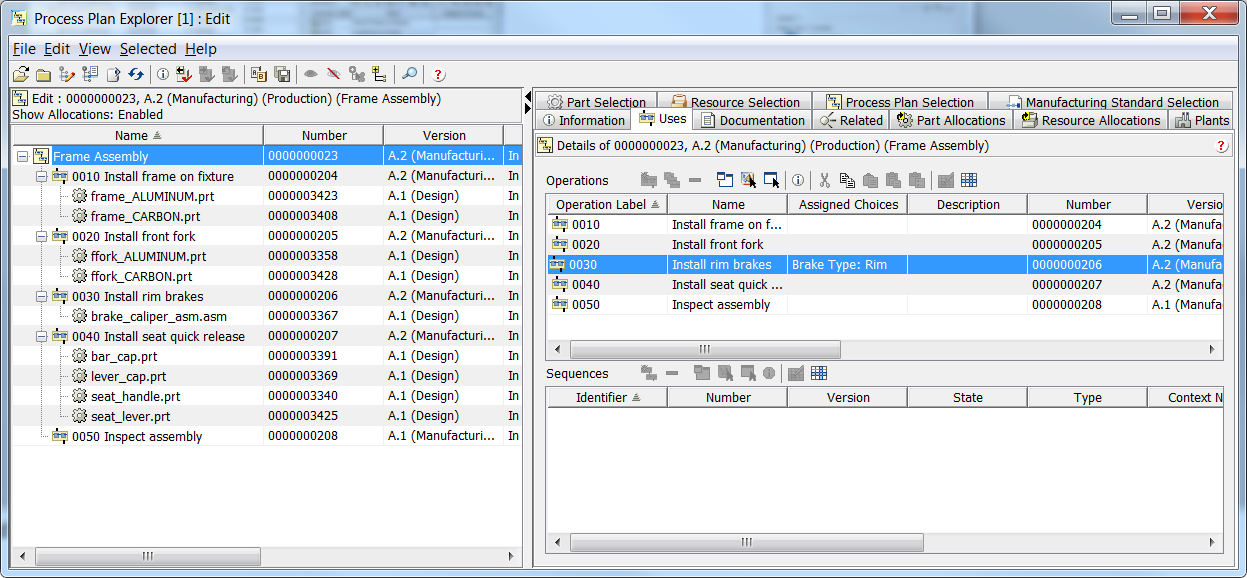Click the open folder icon in main toolbar
Screen dimensions: 1247x578
click(x=20, y=74)
